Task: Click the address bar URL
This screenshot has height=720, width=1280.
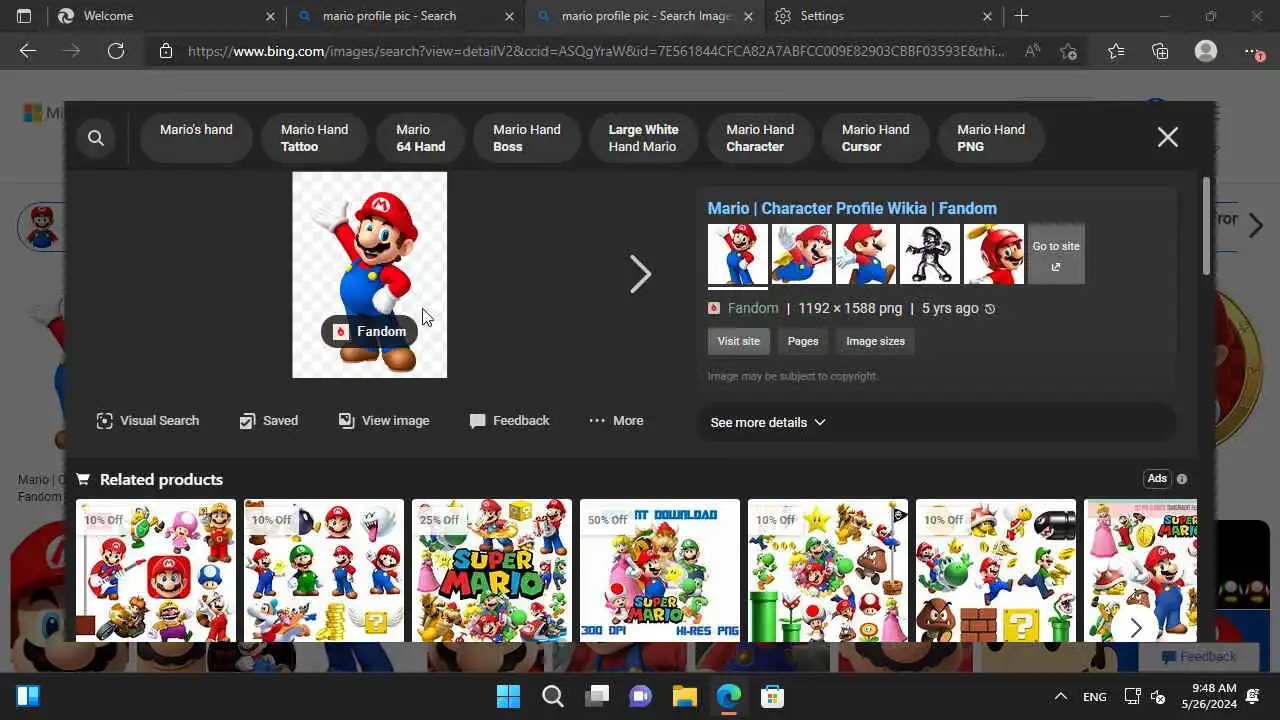Action: (596, 51)
